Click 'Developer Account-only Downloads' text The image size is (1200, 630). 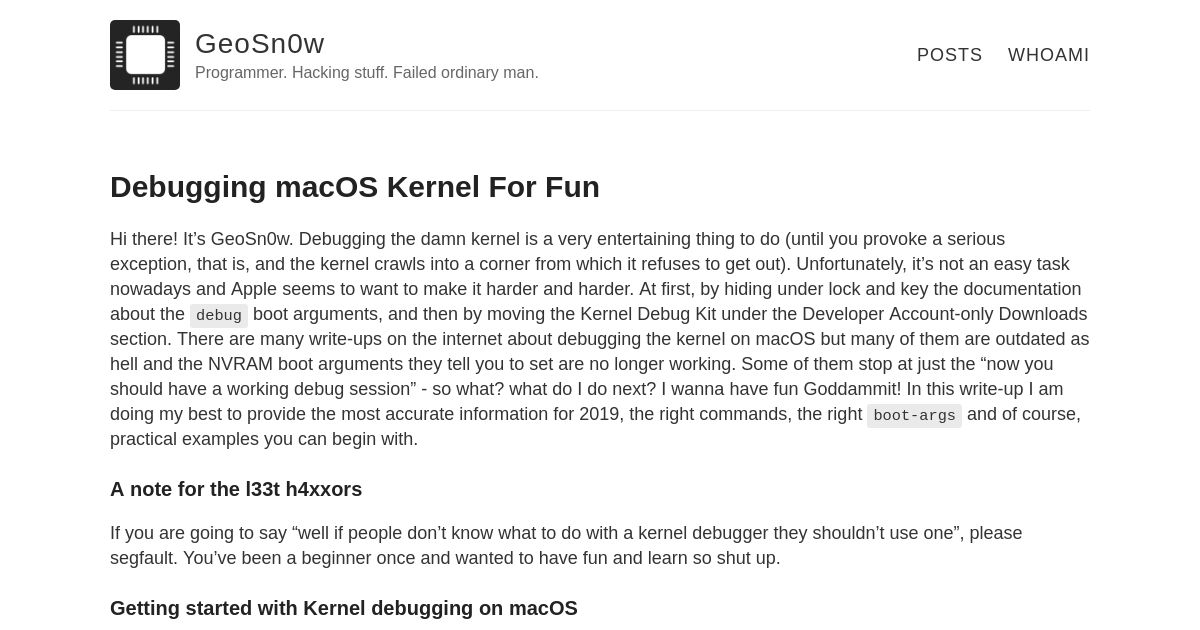pos(945,314)
